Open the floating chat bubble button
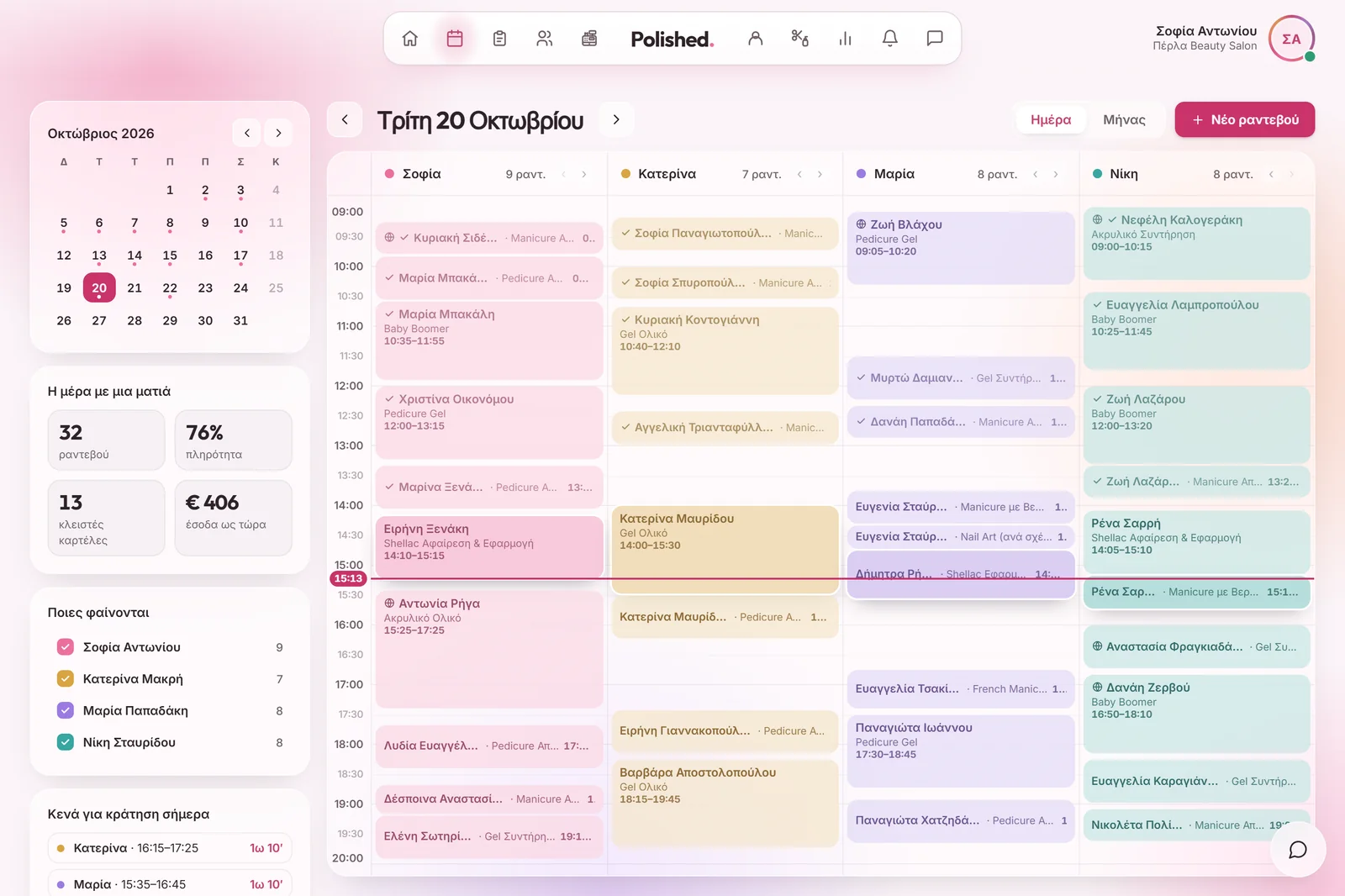This screenshot has width=1345, height=896. pos(1298,850)
